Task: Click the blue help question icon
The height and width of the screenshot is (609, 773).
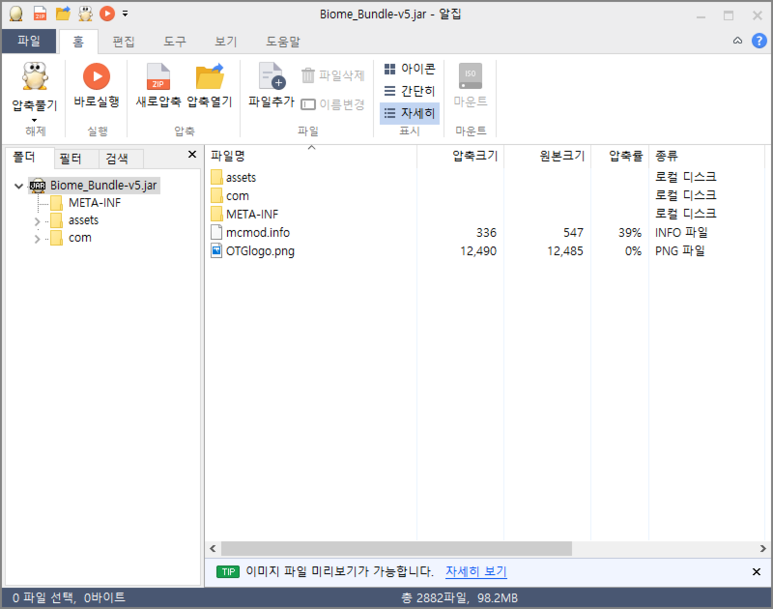Action: pyautogui.click(x=759, y=41)
